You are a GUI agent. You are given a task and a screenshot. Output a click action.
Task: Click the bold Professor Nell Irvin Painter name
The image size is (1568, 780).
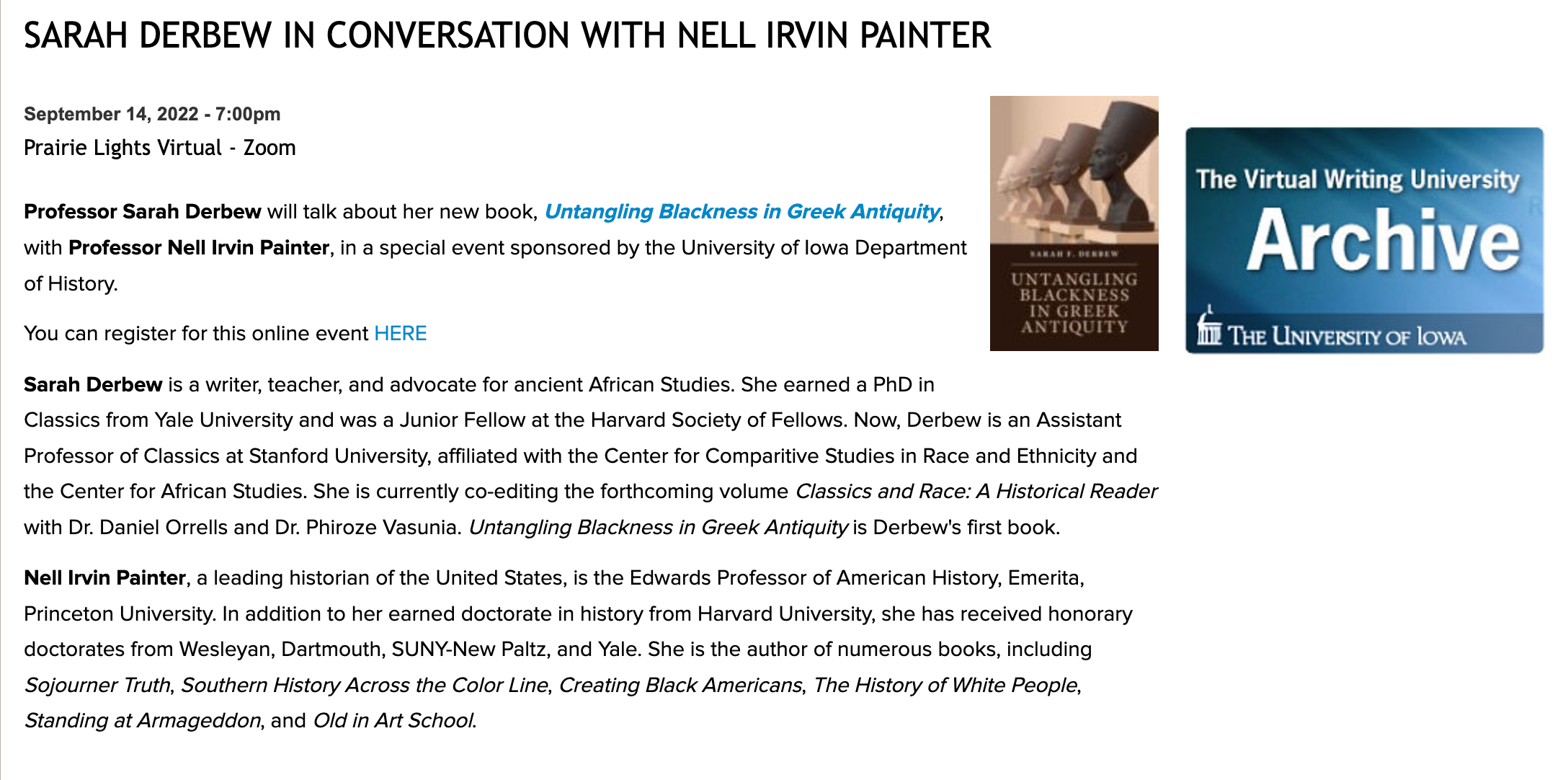tap(199, 248)
